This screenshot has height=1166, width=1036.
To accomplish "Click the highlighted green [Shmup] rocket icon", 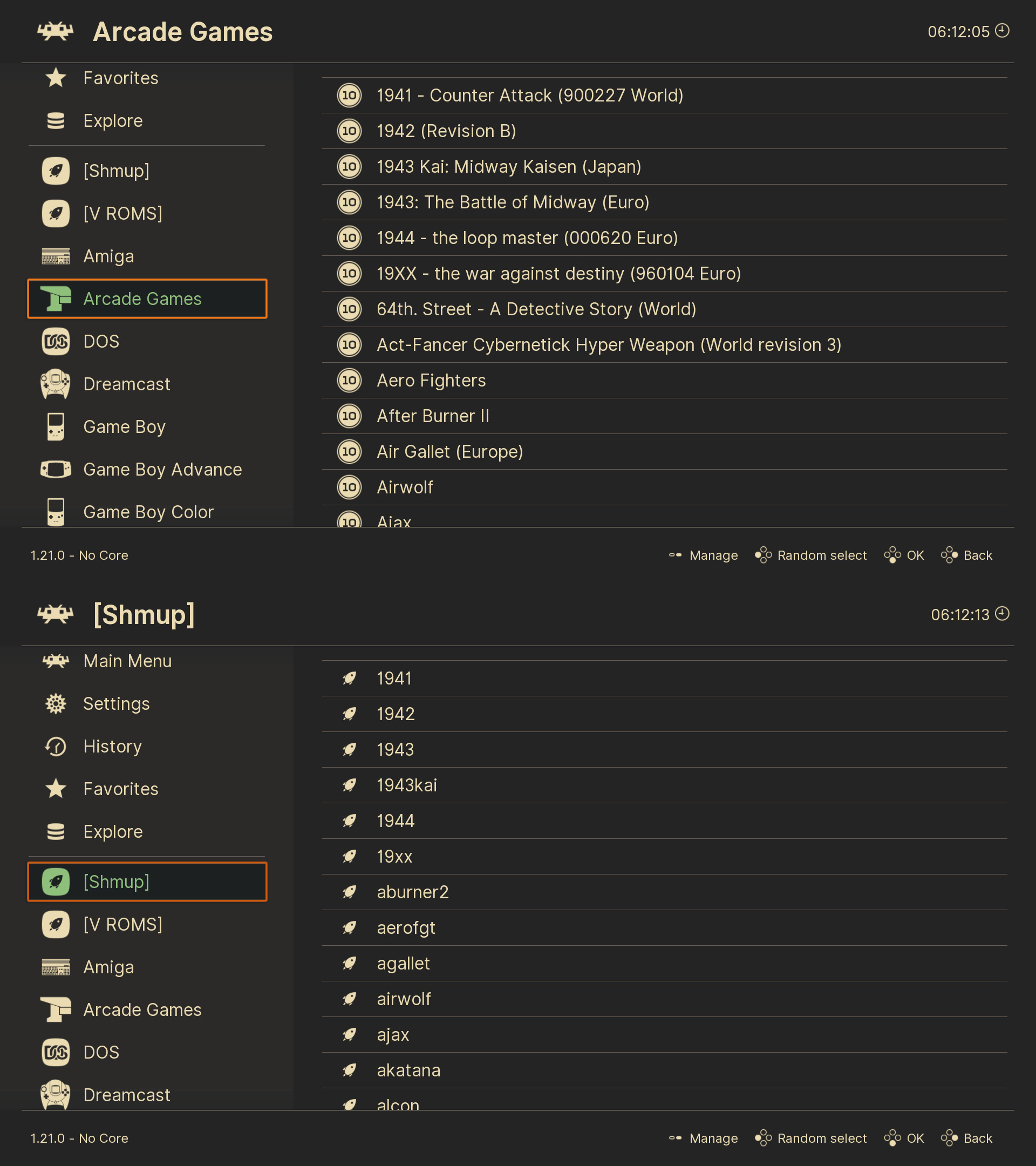I will [x=56, y=882].
